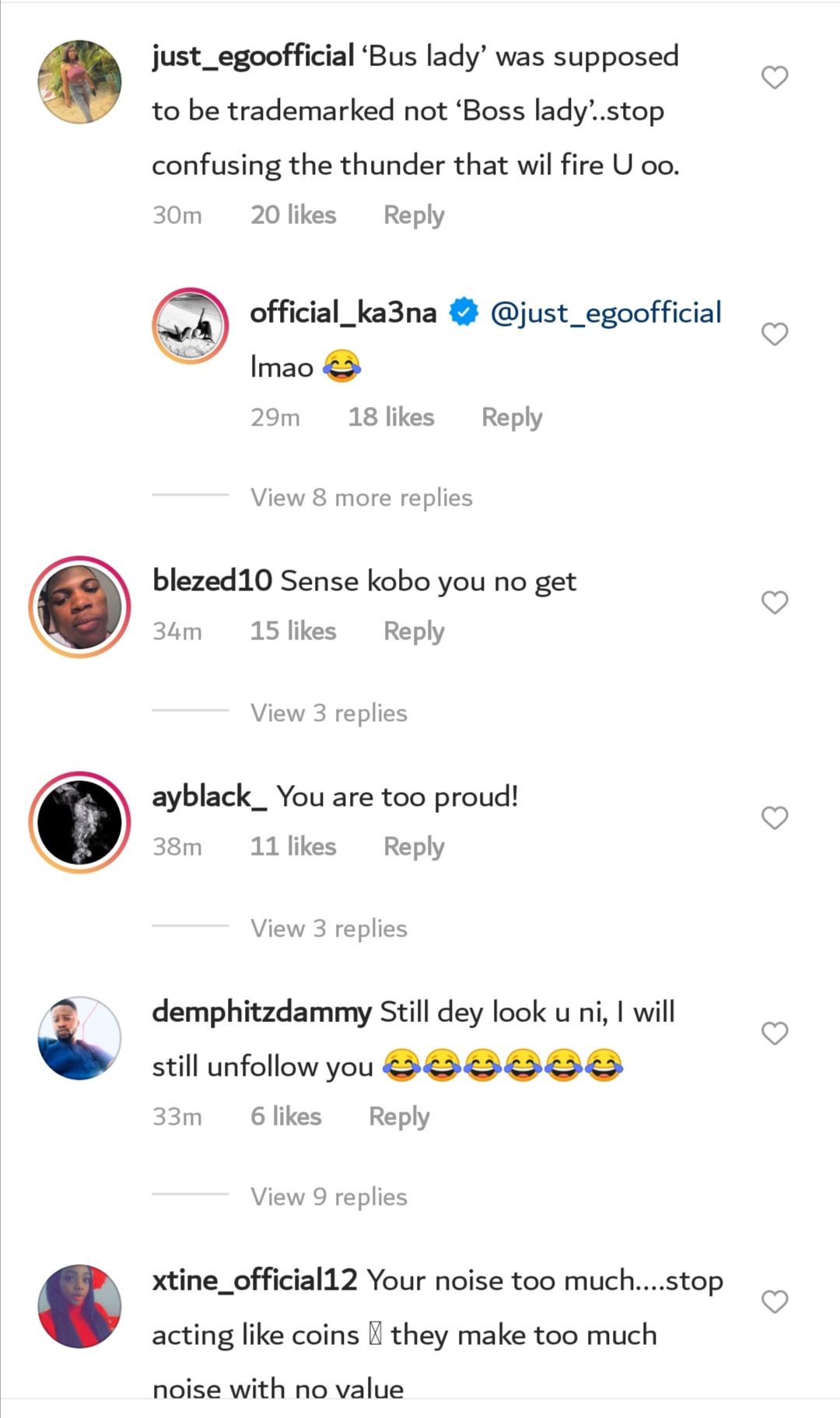View official_ka3na's story avatar
Screen dimensions: 840x1418
coord(191,326)
